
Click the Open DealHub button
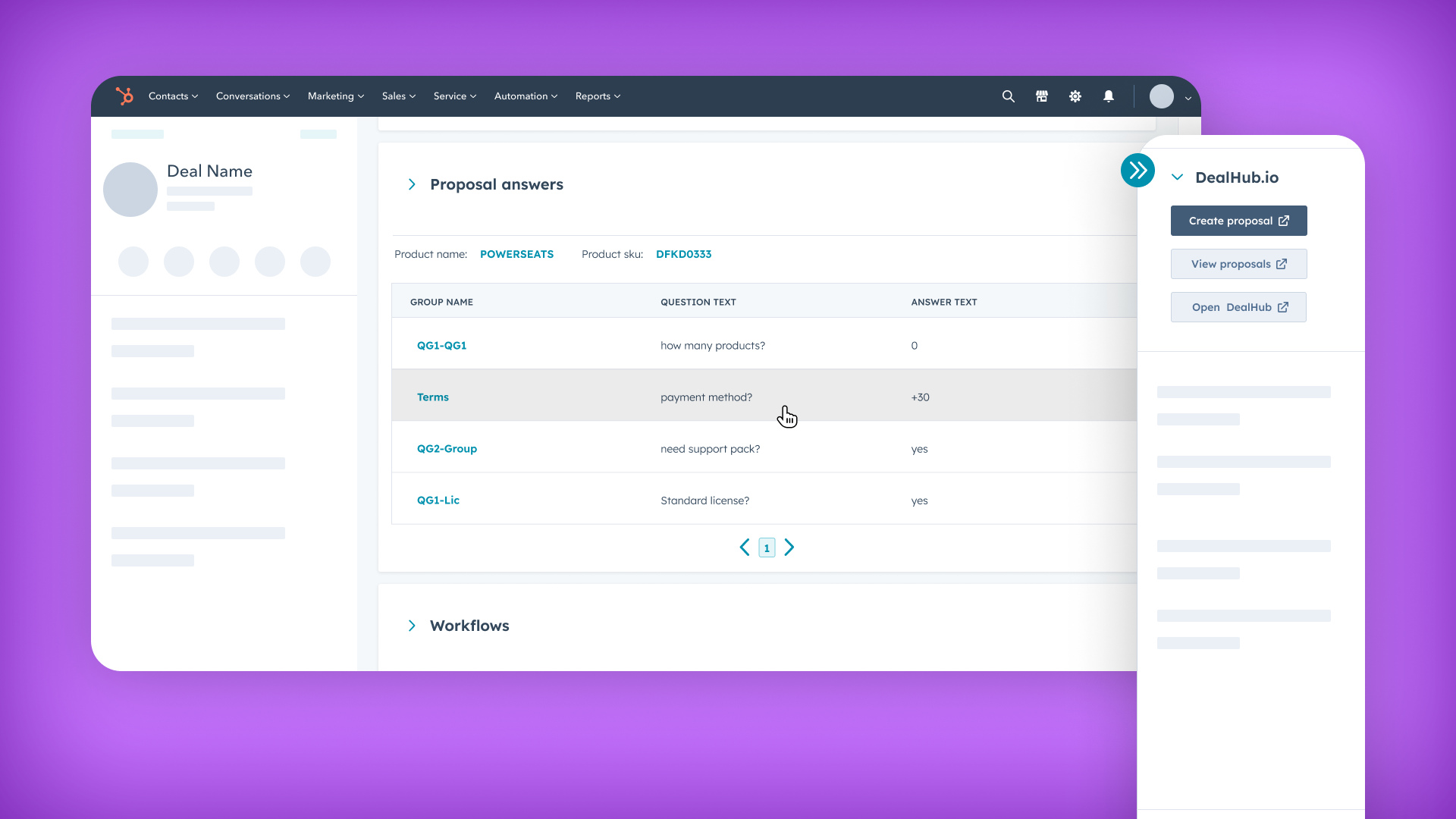coord(1238,307)
